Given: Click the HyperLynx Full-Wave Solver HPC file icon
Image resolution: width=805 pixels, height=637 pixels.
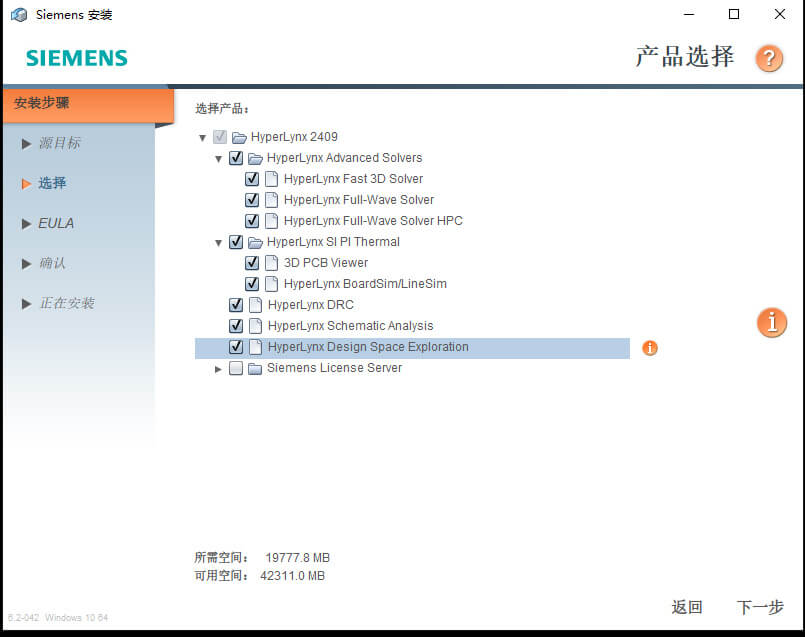Looking at the screenshot, I should (272, 221).
